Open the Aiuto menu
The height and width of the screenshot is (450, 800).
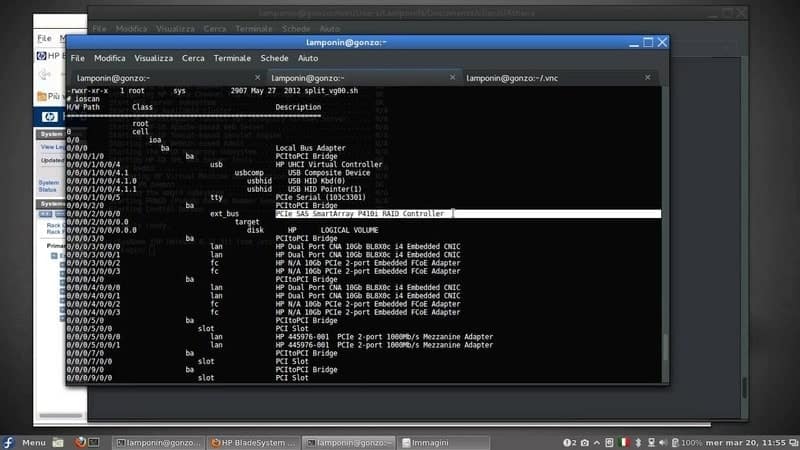[x=308, y=58]
